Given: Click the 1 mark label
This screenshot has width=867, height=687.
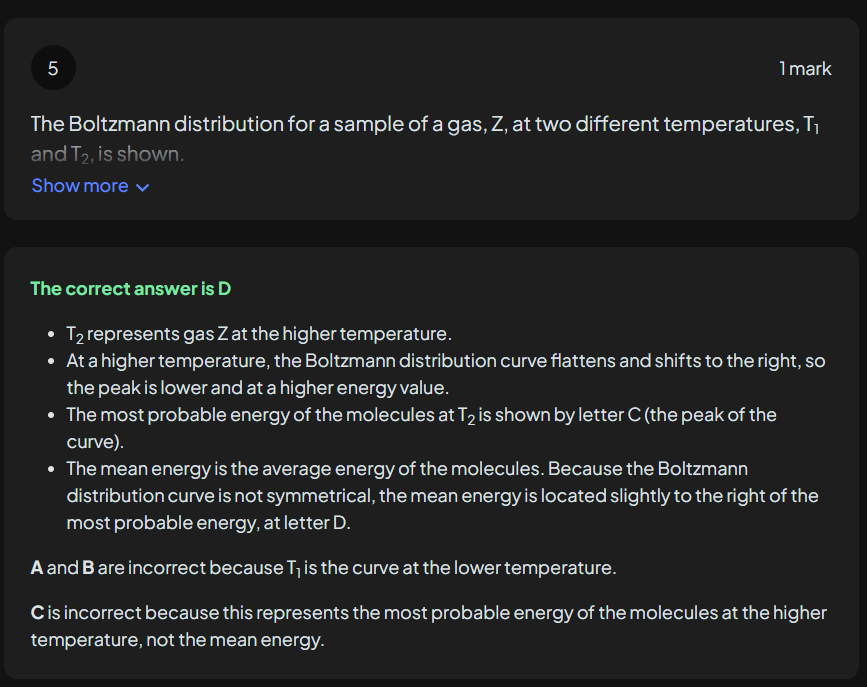Looking at the screenshot, I should pos(805,68).
